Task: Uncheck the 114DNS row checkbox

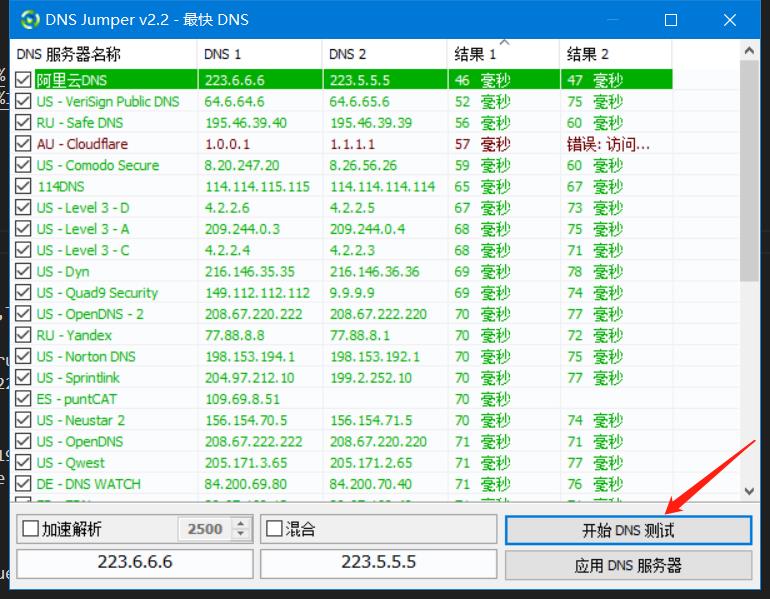Action: click(x=24, y=186)
